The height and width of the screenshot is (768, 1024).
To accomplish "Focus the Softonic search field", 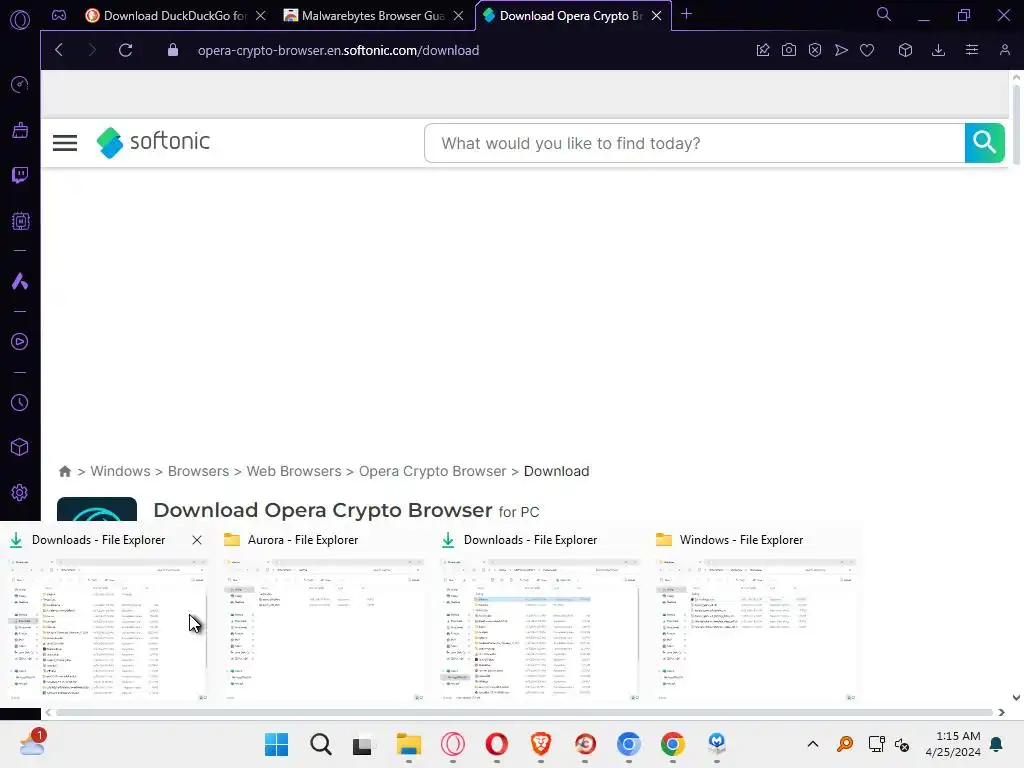I will [x=694, y=143].
